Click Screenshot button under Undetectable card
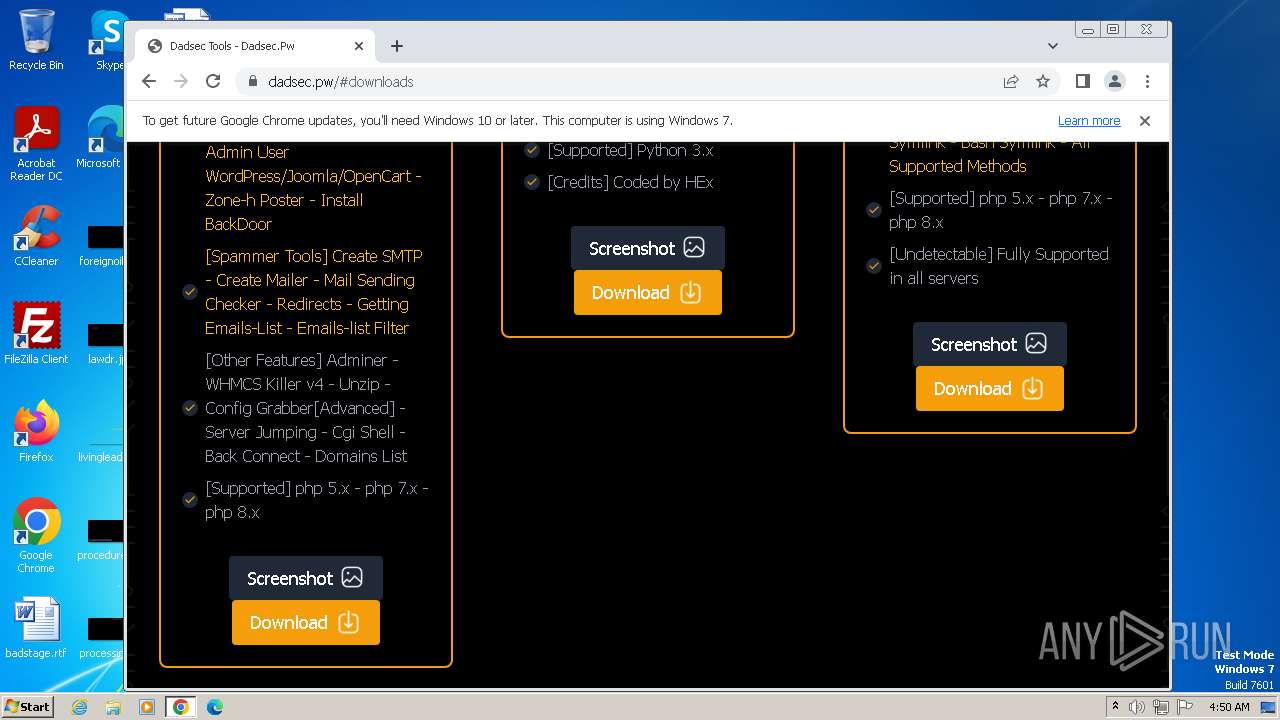The width and height of the screenshot is (1280, 720). [x=990, y=344]
